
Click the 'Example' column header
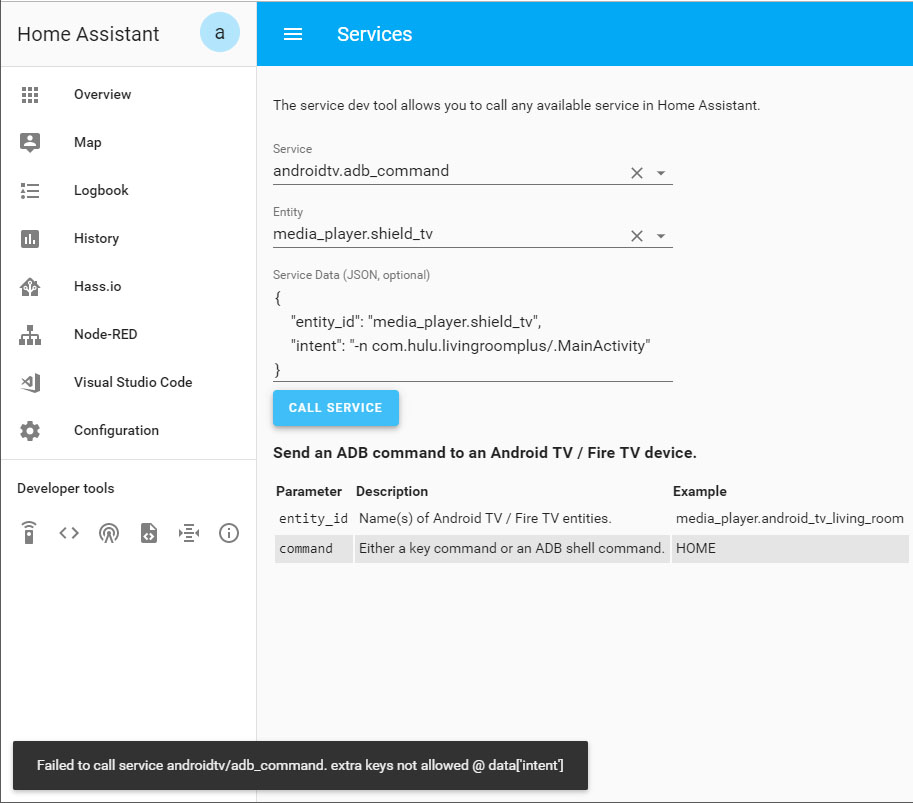coord(699,491)
